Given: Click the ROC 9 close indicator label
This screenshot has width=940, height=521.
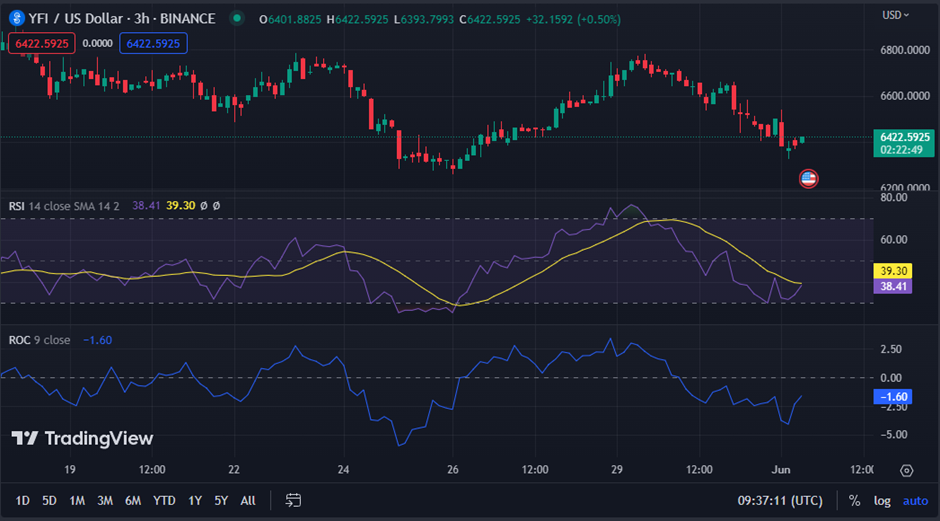Looking at the screenshot, I should coord(40,340).
